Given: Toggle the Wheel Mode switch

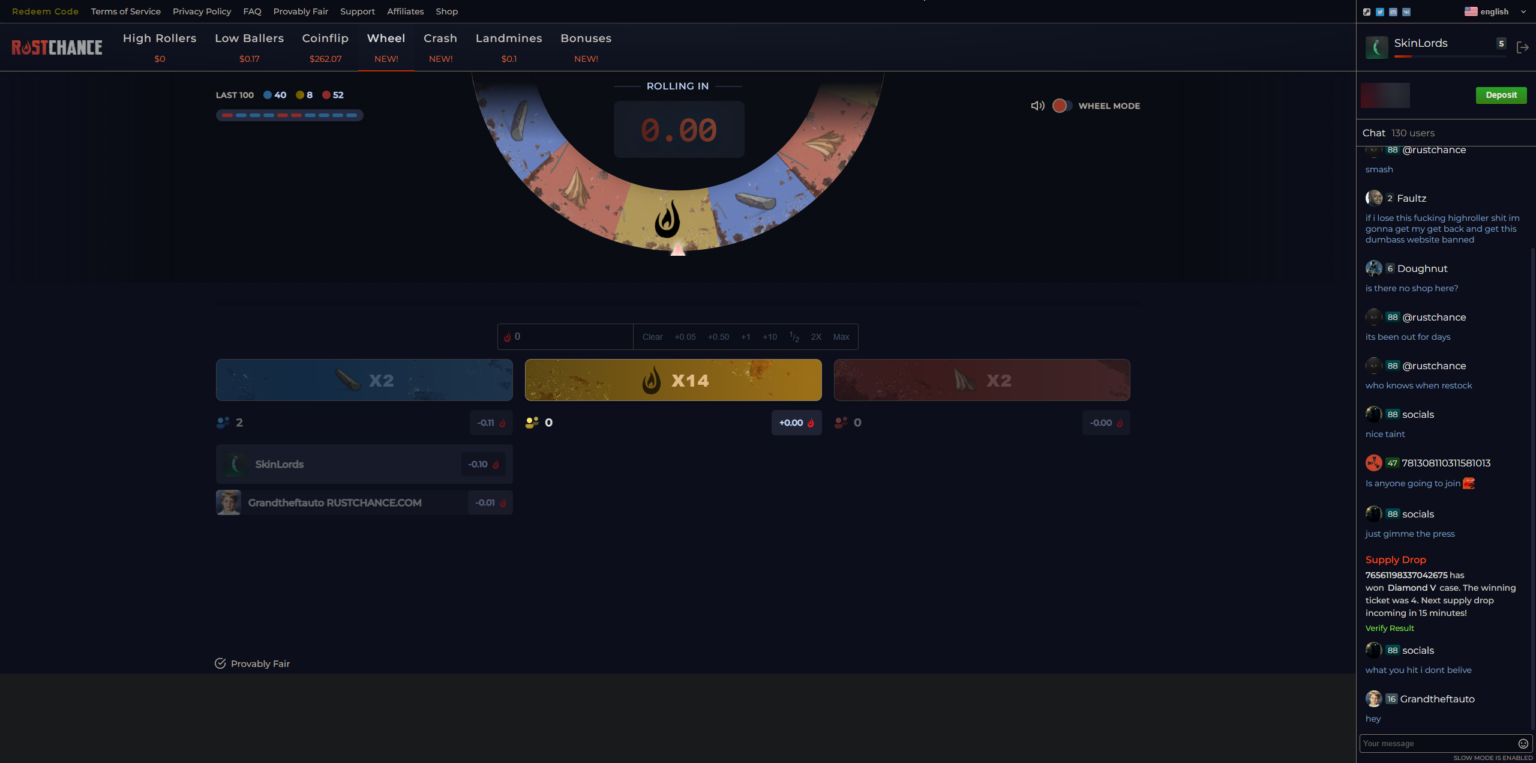Looking at the screenshot, I should pos(1061,105).
